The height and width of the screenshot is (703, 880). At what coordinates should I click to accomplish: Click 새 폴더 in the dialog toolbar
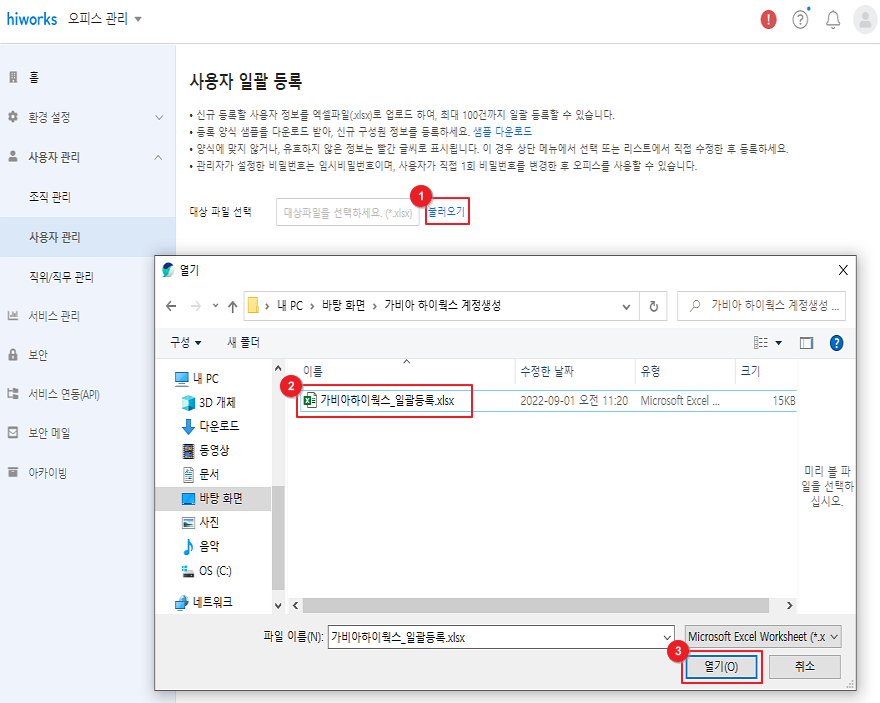pos(243,342)
